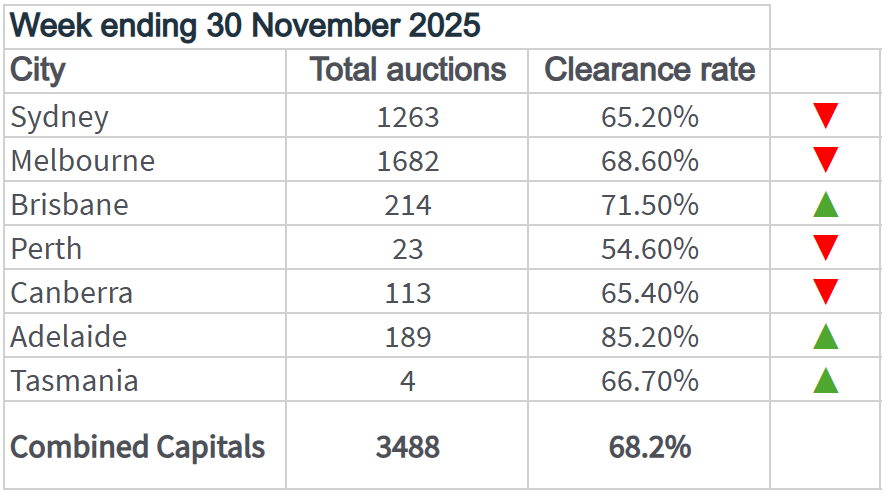
Task: Click the red down arrow in Canberra row
Action: coord(825,292)
